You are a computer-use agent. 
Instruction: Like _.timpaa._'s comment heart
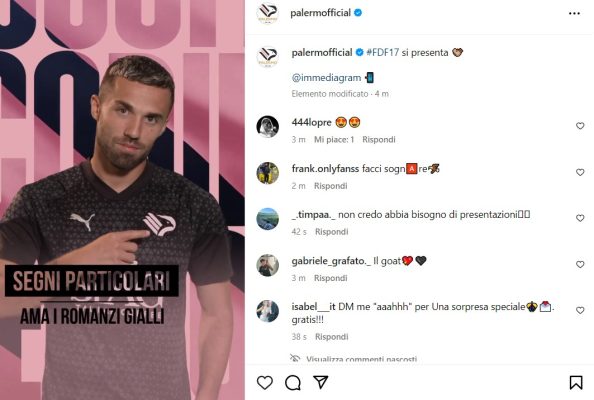580,218
